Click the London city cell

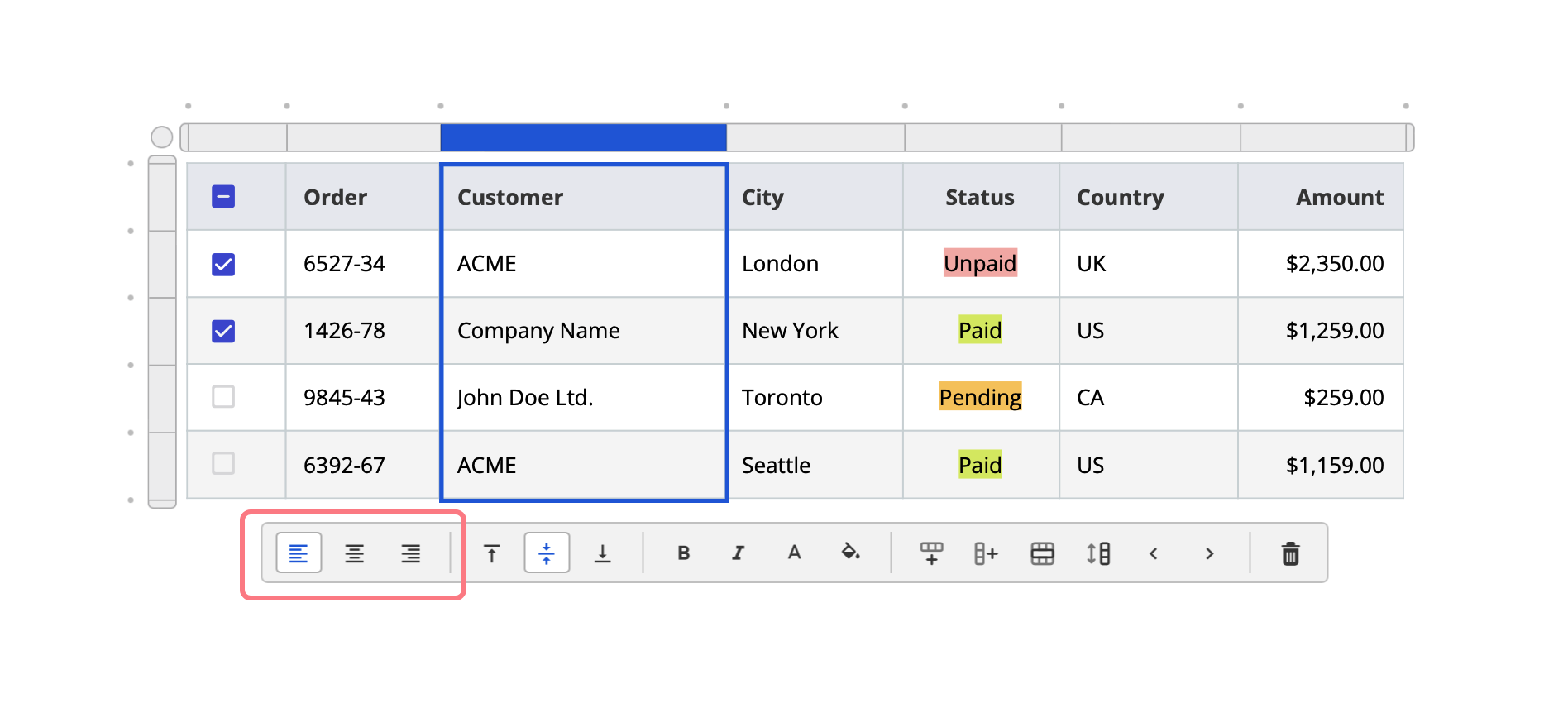click(815, 264)
